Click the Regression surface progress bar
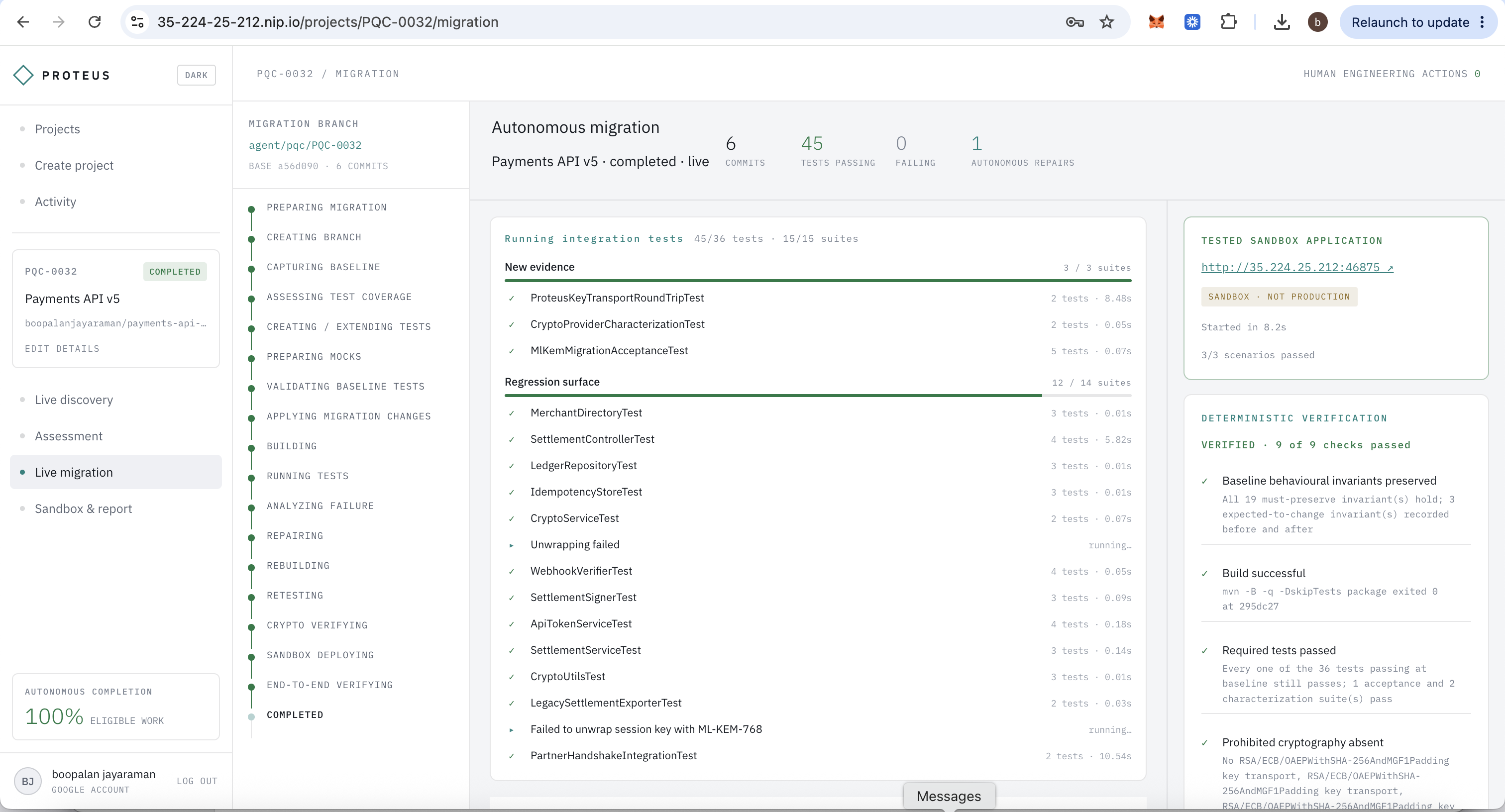The width and height of the screenshot is (1505, 812). tap(818, 396)
